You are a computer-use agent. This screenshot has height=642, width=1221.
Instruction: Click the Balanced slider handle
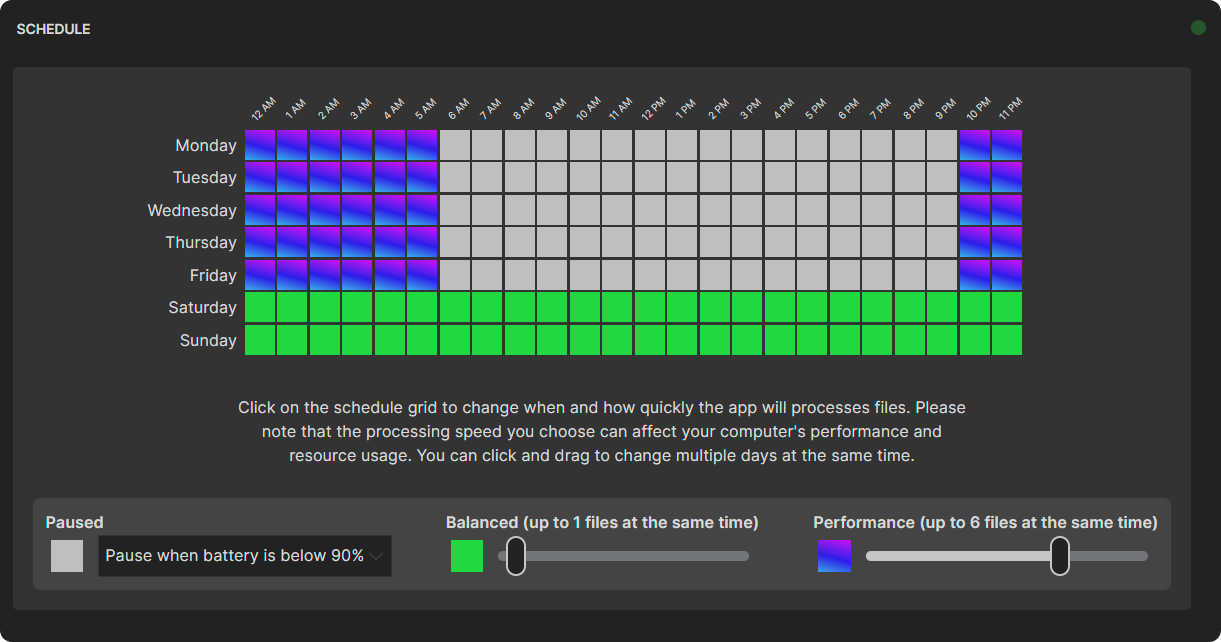pos(516,556)
